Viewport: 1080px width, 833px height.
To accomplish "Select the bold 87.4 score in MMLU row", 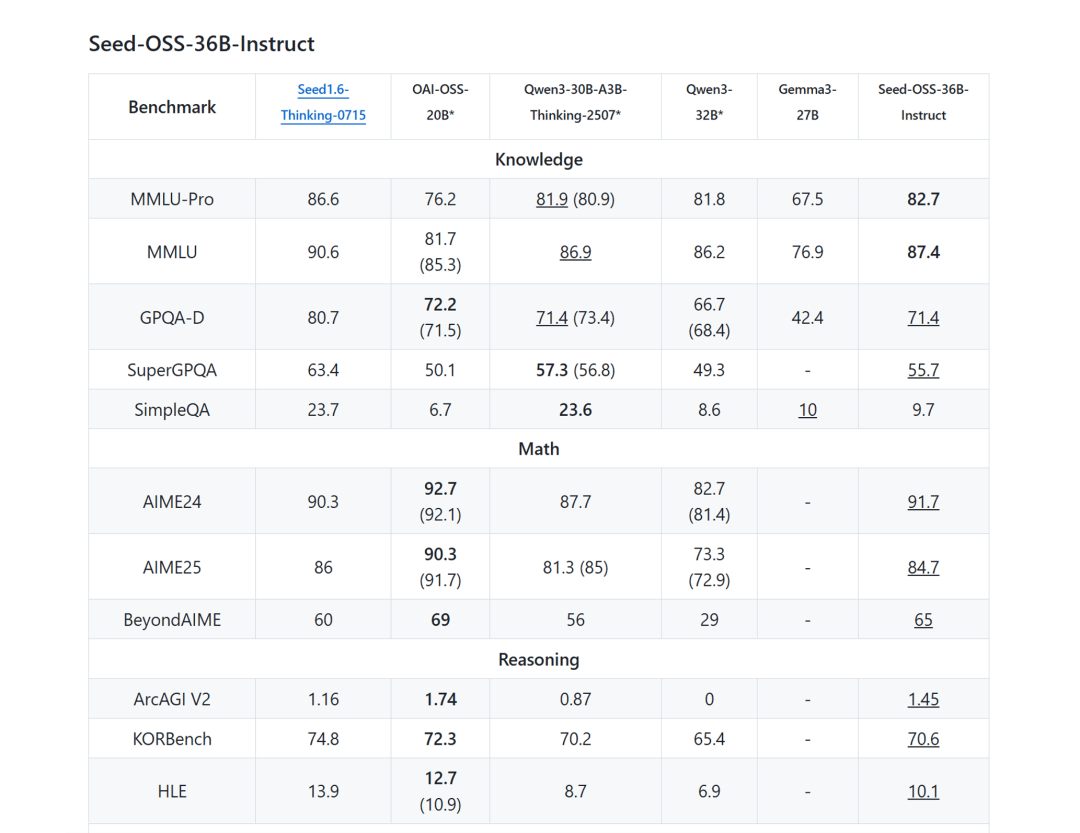I will (x=923, y=252).
